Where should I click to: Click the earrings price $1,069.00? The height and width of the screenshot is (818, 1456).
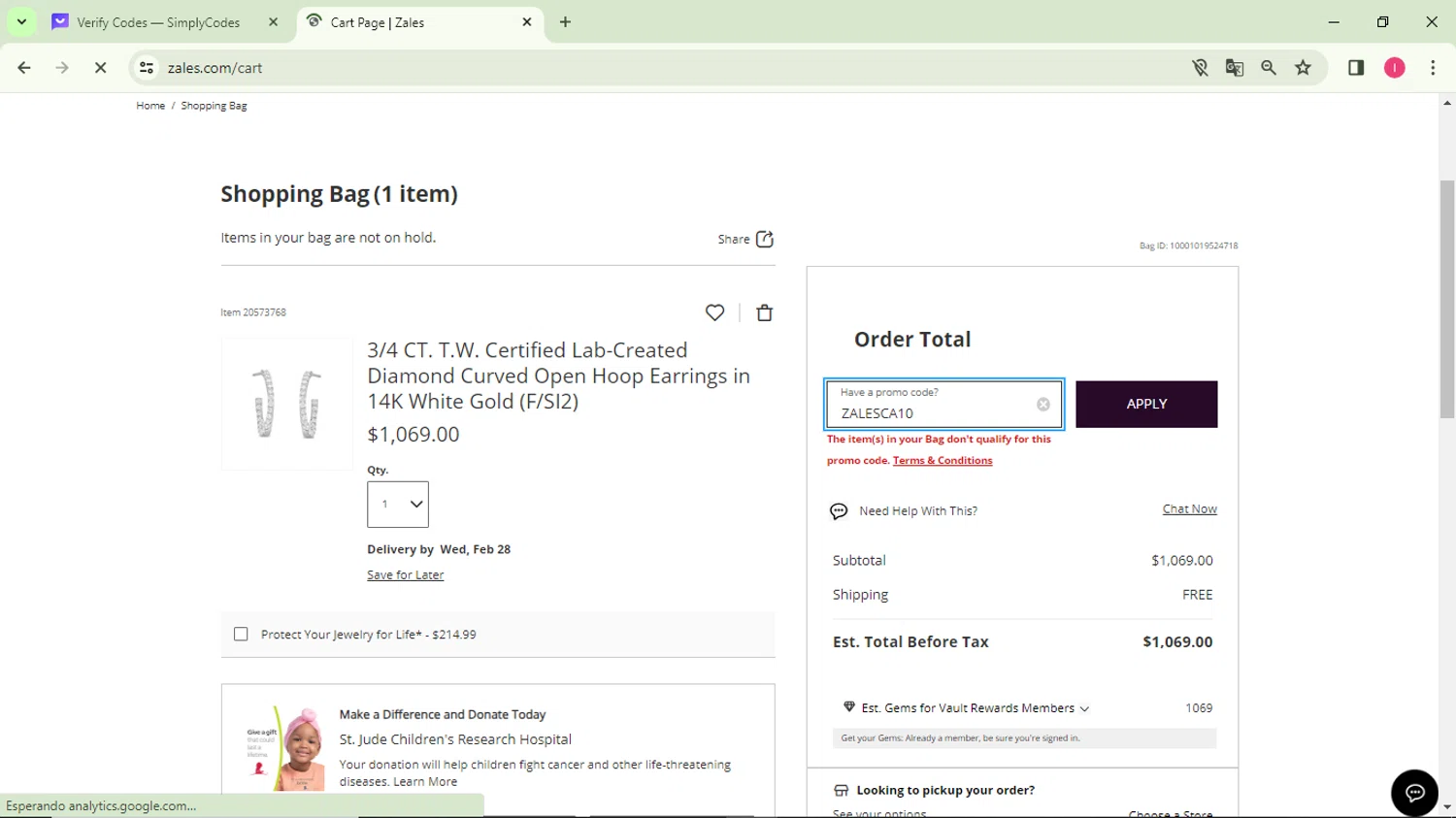coord(414,434)
